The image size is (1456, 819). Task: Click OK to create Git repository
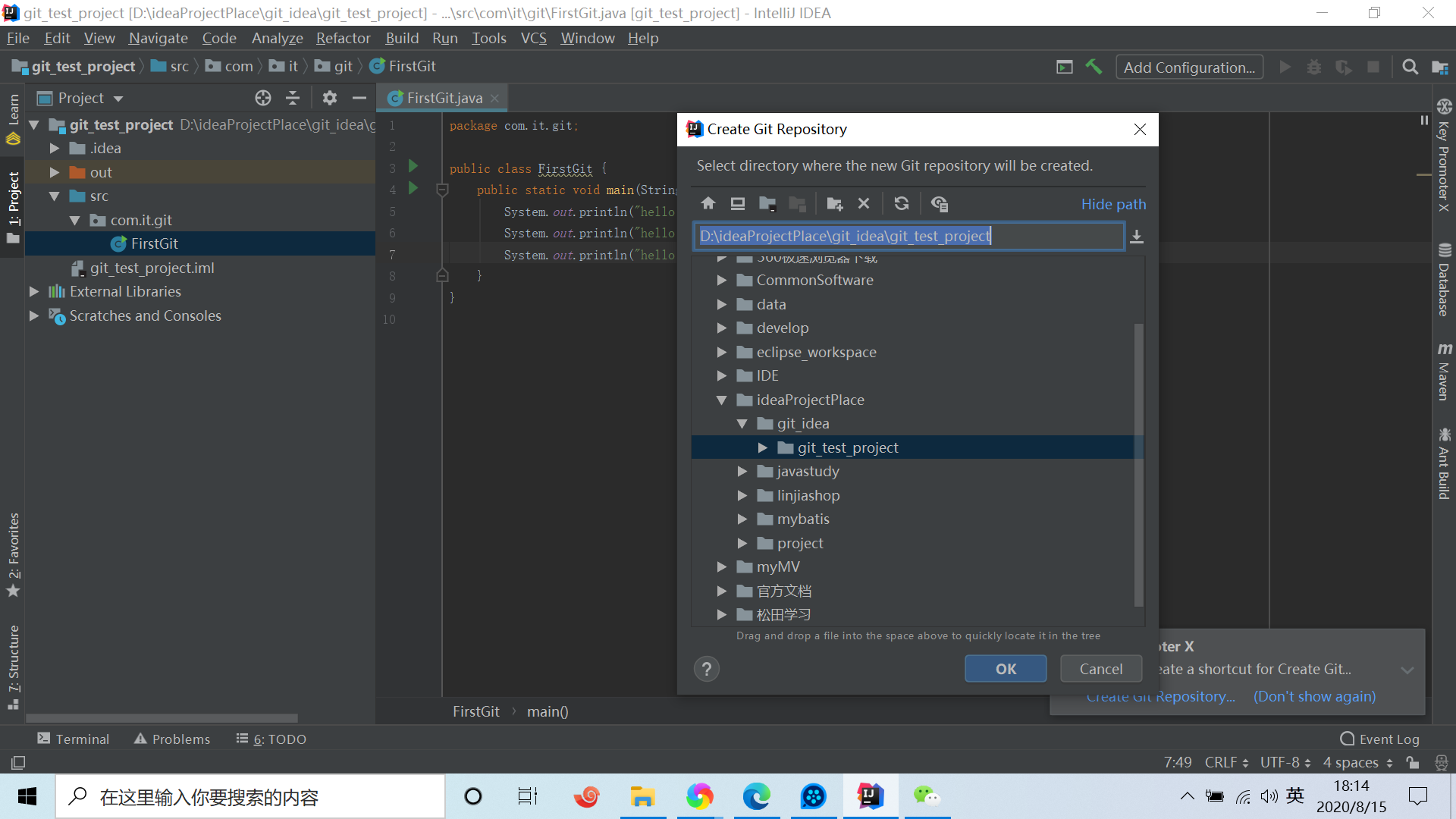pos(1006,669)
